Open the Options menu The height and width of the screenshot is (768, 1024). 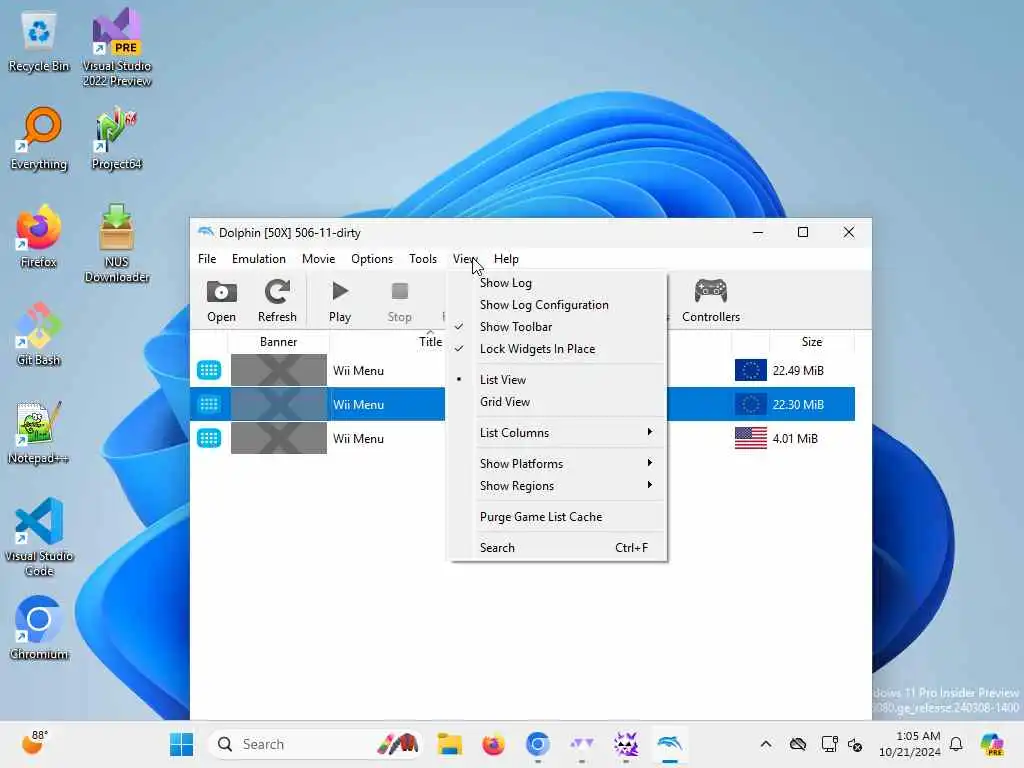coord(372,259)
